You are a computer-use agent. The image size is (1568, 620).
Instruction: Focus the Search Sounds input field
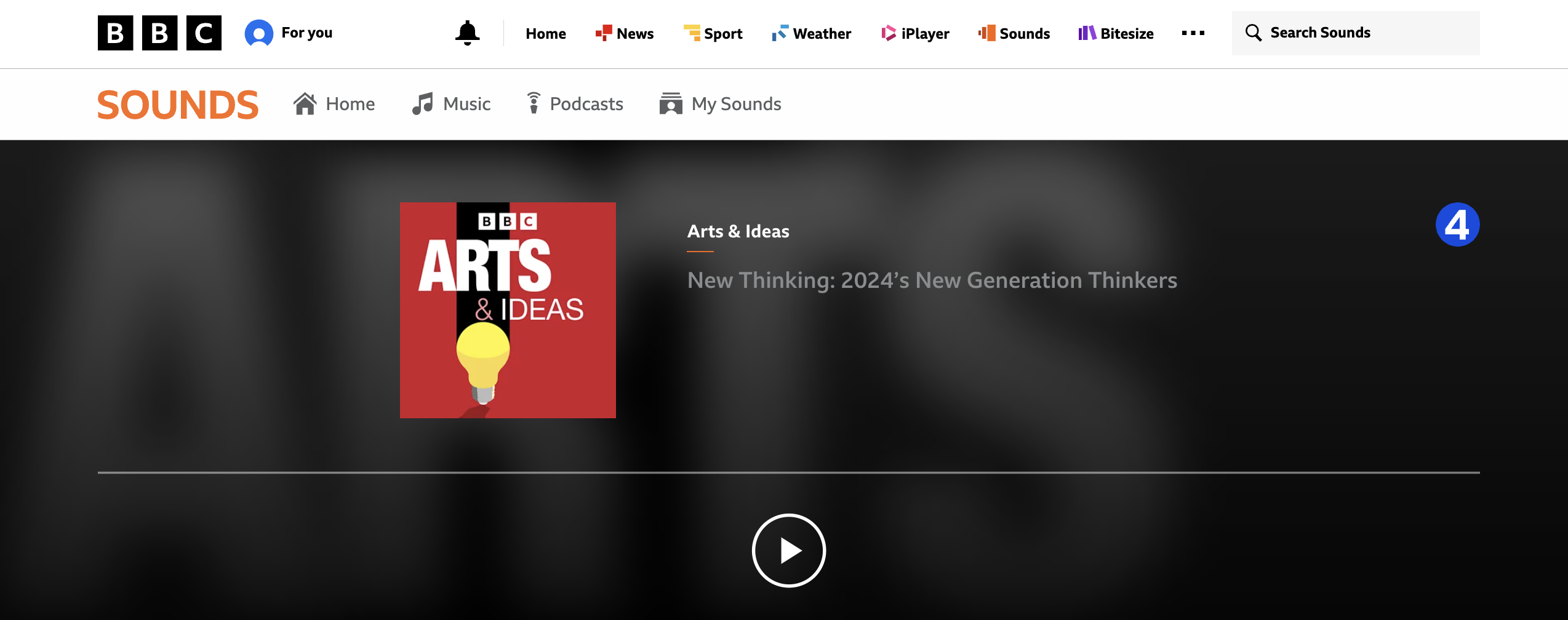pos(1356,33)
